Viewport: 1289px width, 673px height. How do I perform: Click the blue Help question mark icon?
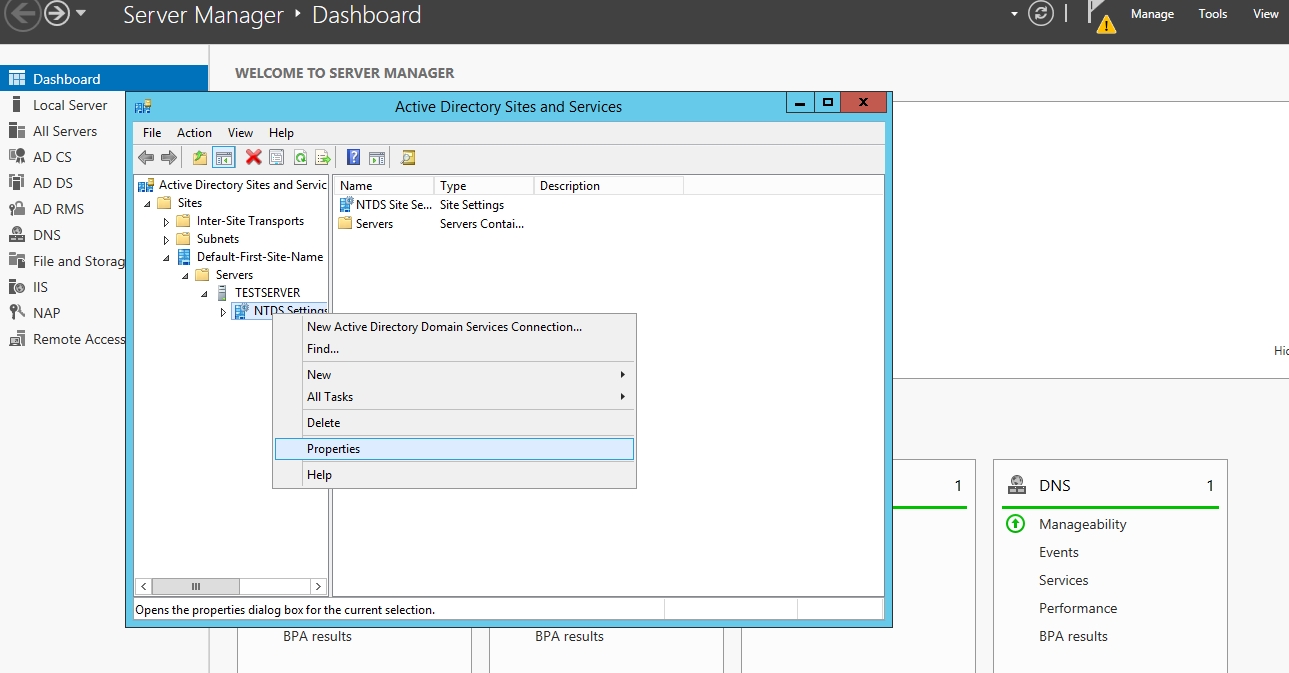pyautogui.click(x=353, y=157)
